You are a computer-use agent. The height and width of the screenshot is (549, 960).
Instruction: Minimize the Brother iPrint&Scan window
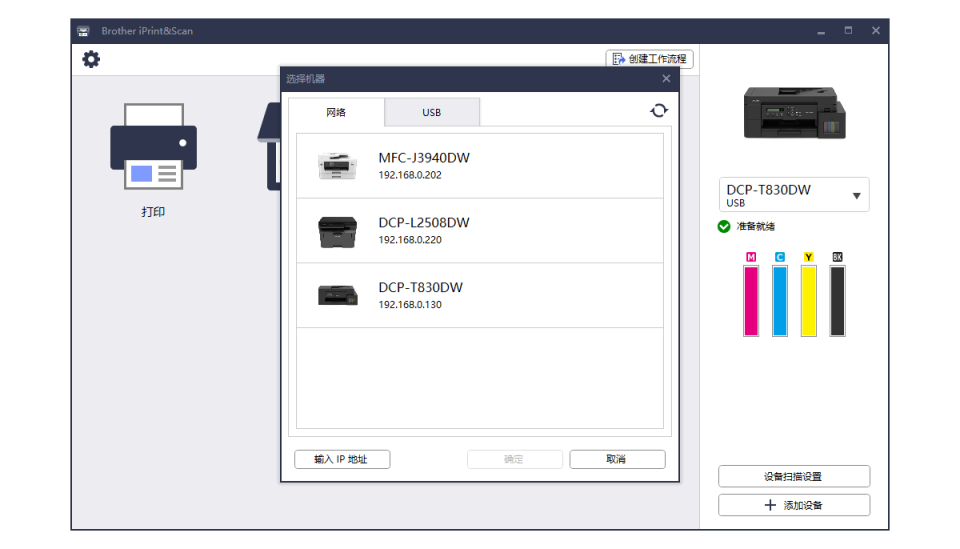(821, 31)
